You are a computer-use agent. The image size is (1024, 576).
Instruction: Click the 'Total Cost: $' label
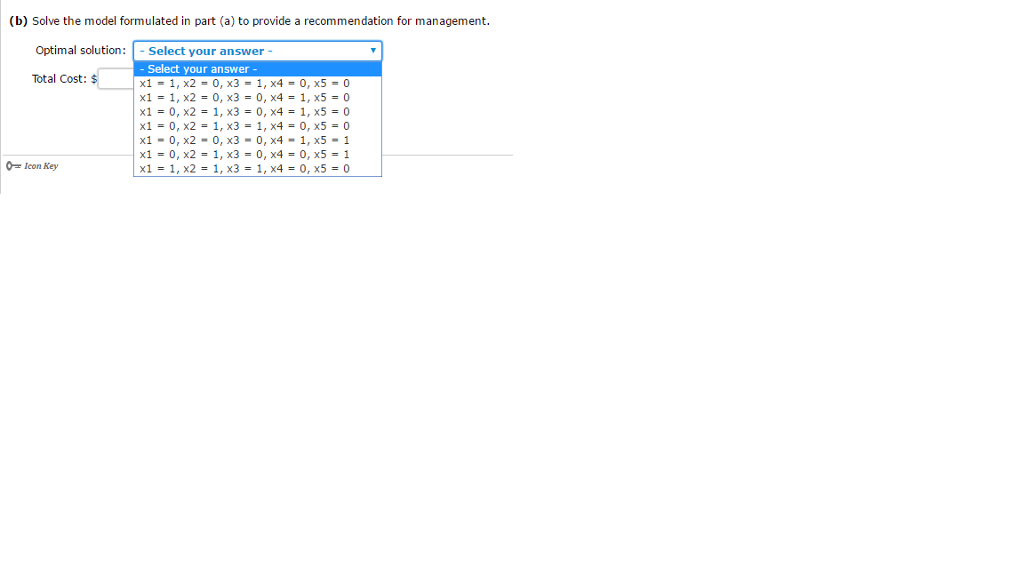tap(64, 79)
